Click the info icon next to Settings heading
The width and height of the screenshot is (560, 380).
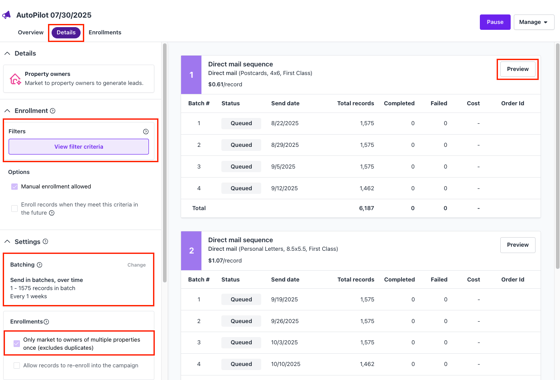[45, 241]
